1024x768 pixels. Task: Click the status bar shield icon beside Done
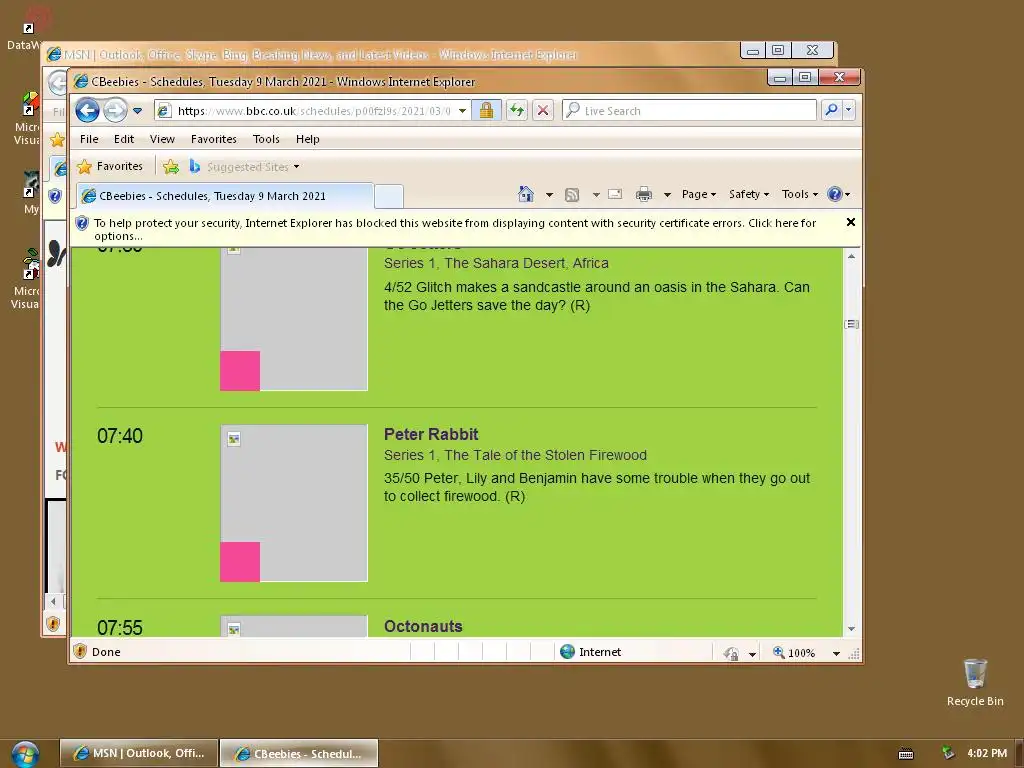[80, 651]
